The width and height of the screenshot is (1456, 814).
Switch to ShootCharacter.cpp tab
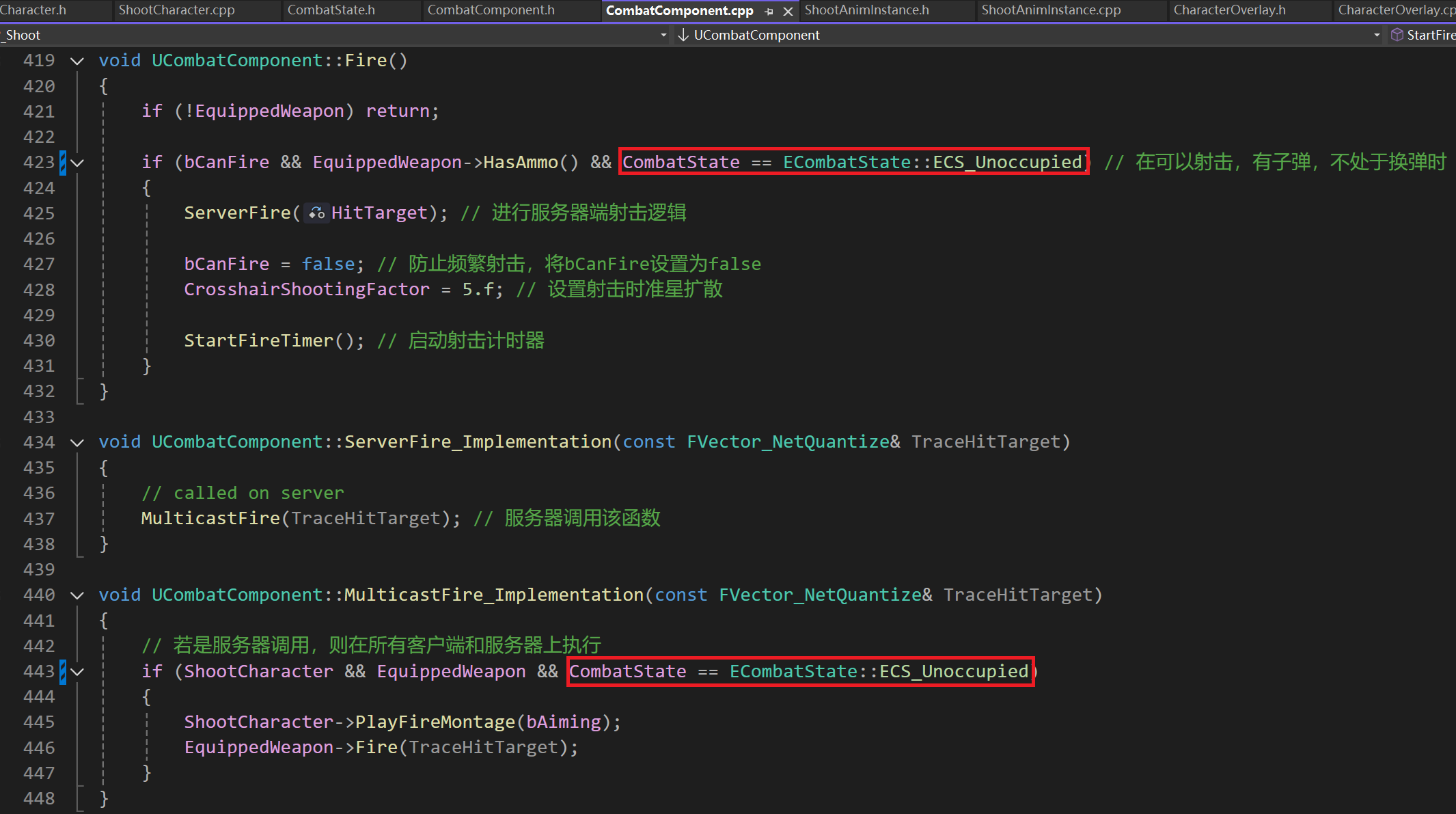tap(176, 10)
